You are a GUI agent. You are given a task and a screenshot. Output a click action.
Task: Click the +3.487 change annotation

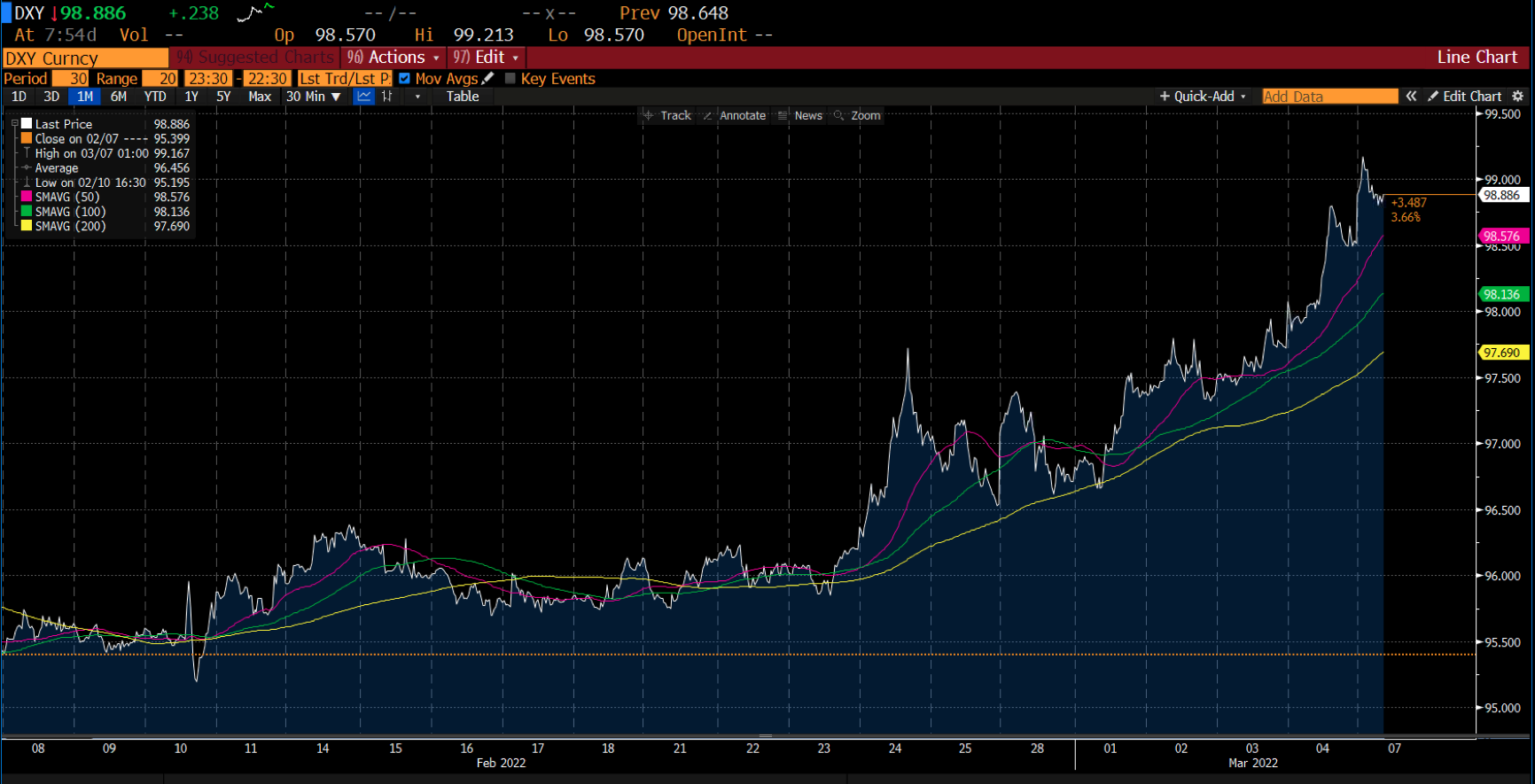(x=1409, y=203)
